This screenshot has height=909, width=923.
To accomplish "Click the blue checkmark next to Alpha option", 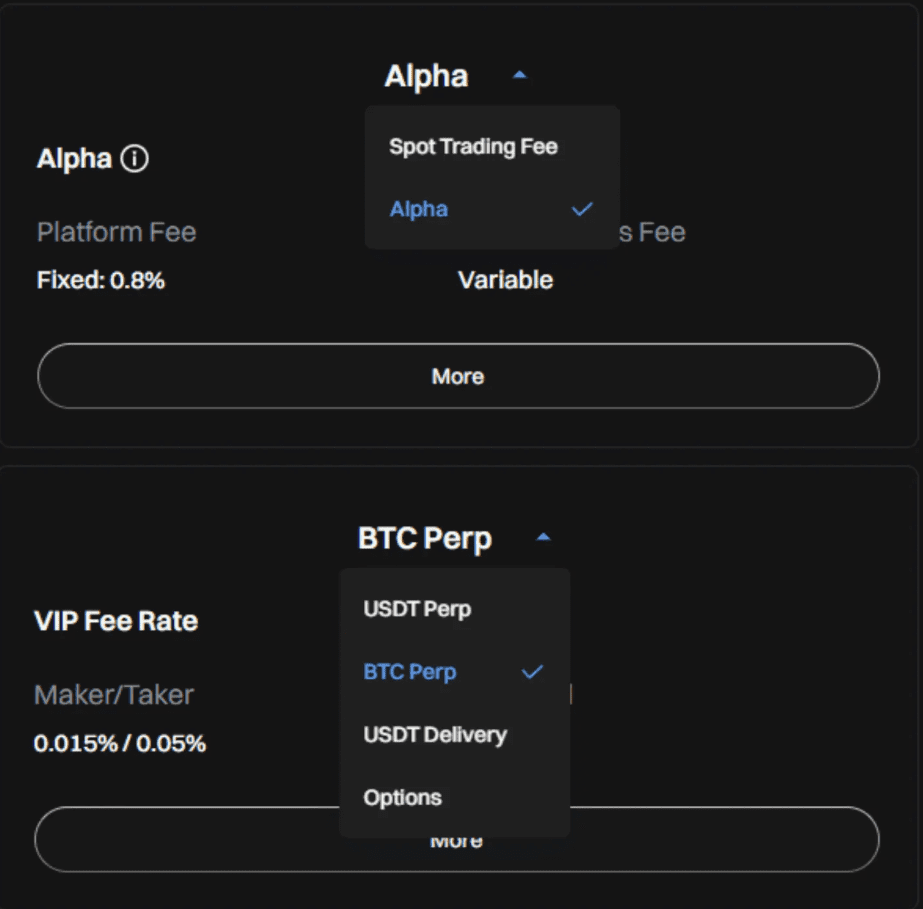I will tap(582, 209).
